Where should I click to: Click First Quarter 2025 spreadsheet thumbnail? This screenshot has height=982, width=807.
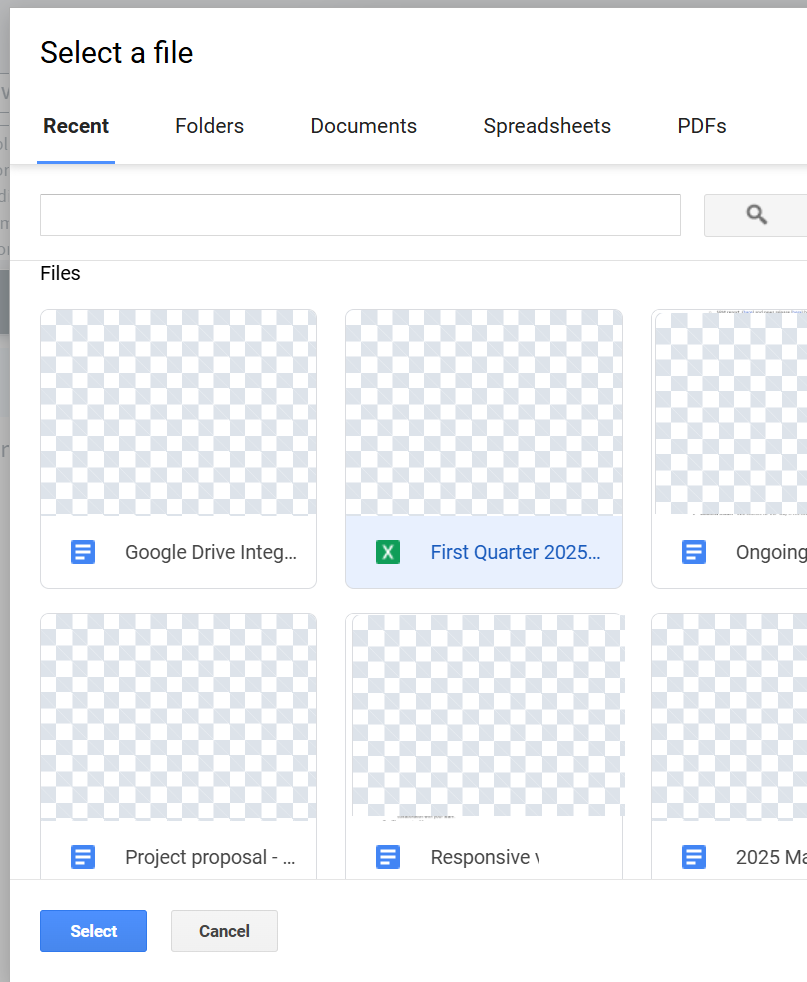tap(484, 413)
